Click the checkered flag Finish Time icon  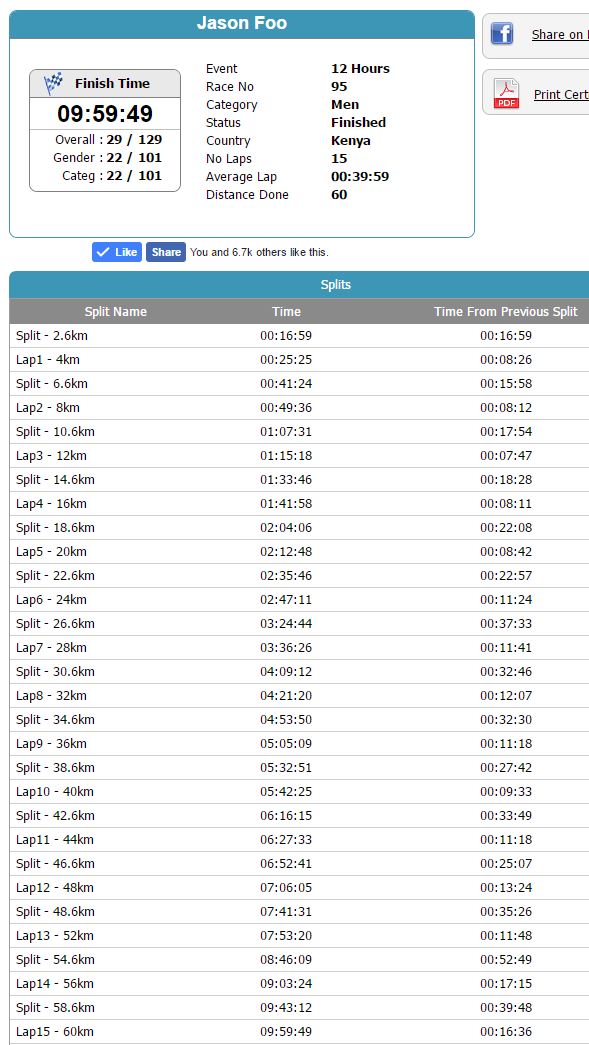click(53, 84)
